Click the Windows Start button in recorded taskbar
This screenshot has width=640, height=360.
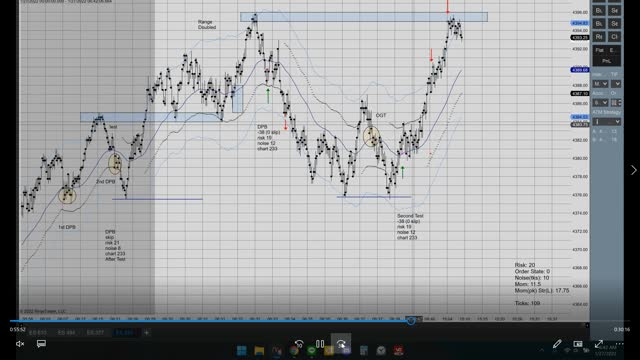[x=242, y=351]
